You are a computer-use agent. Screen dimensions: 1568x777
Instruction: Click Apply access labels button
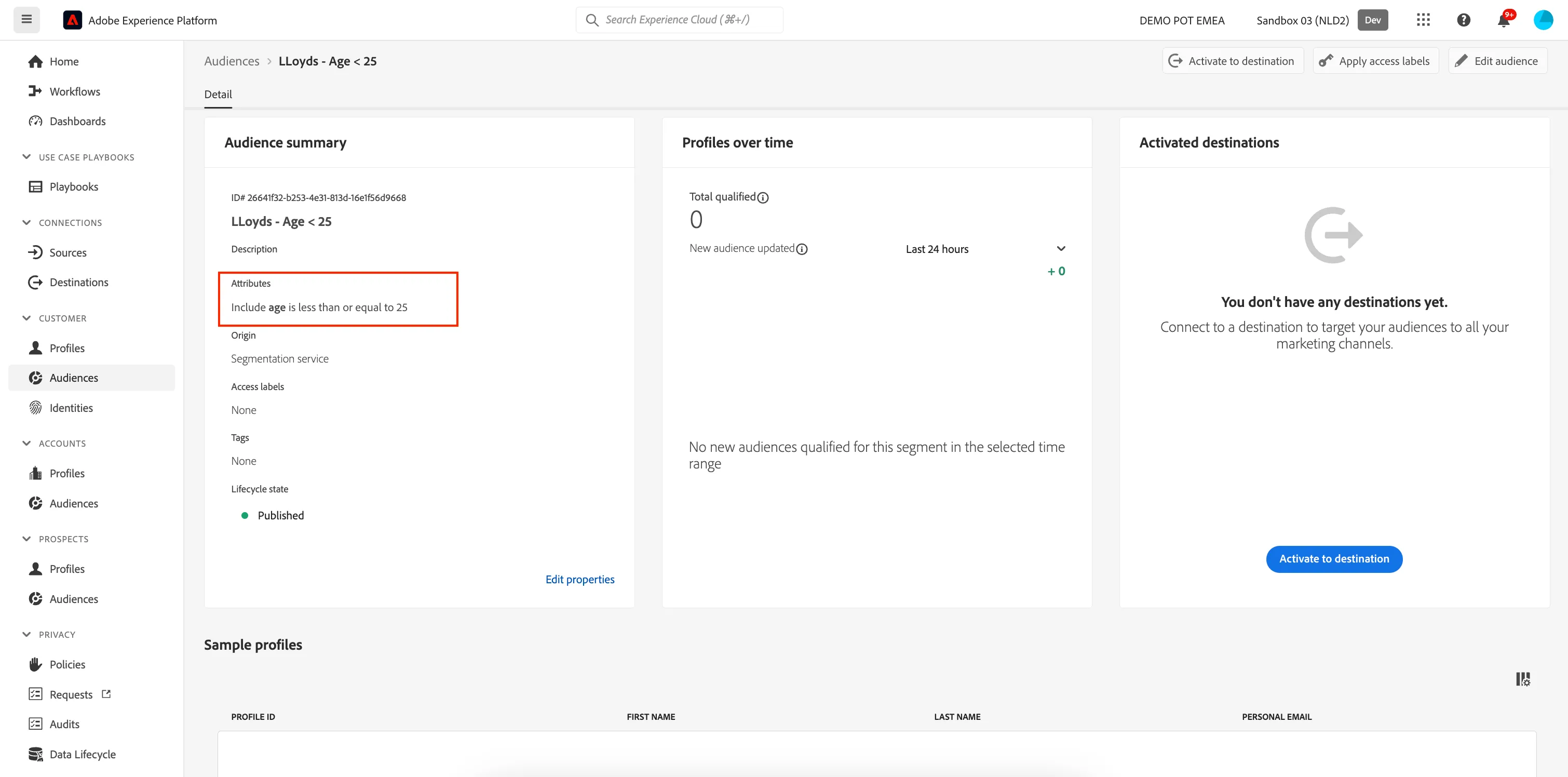pyautogui.click(x=1375, y=61)
